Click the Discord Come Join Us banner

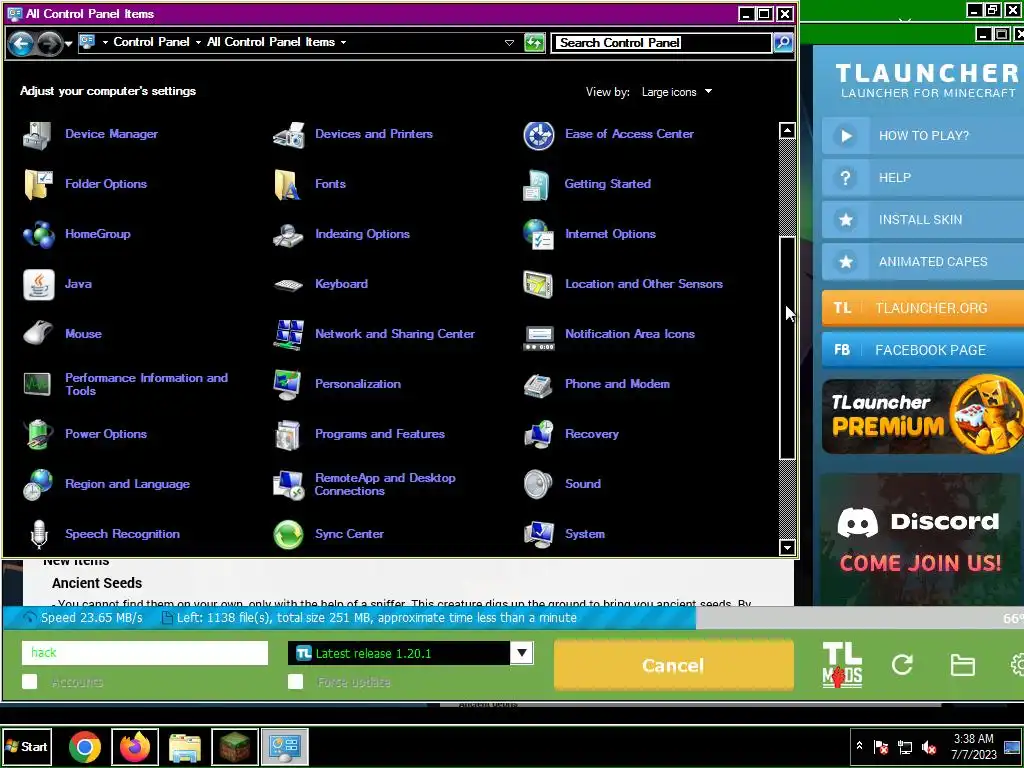(920, 539)
